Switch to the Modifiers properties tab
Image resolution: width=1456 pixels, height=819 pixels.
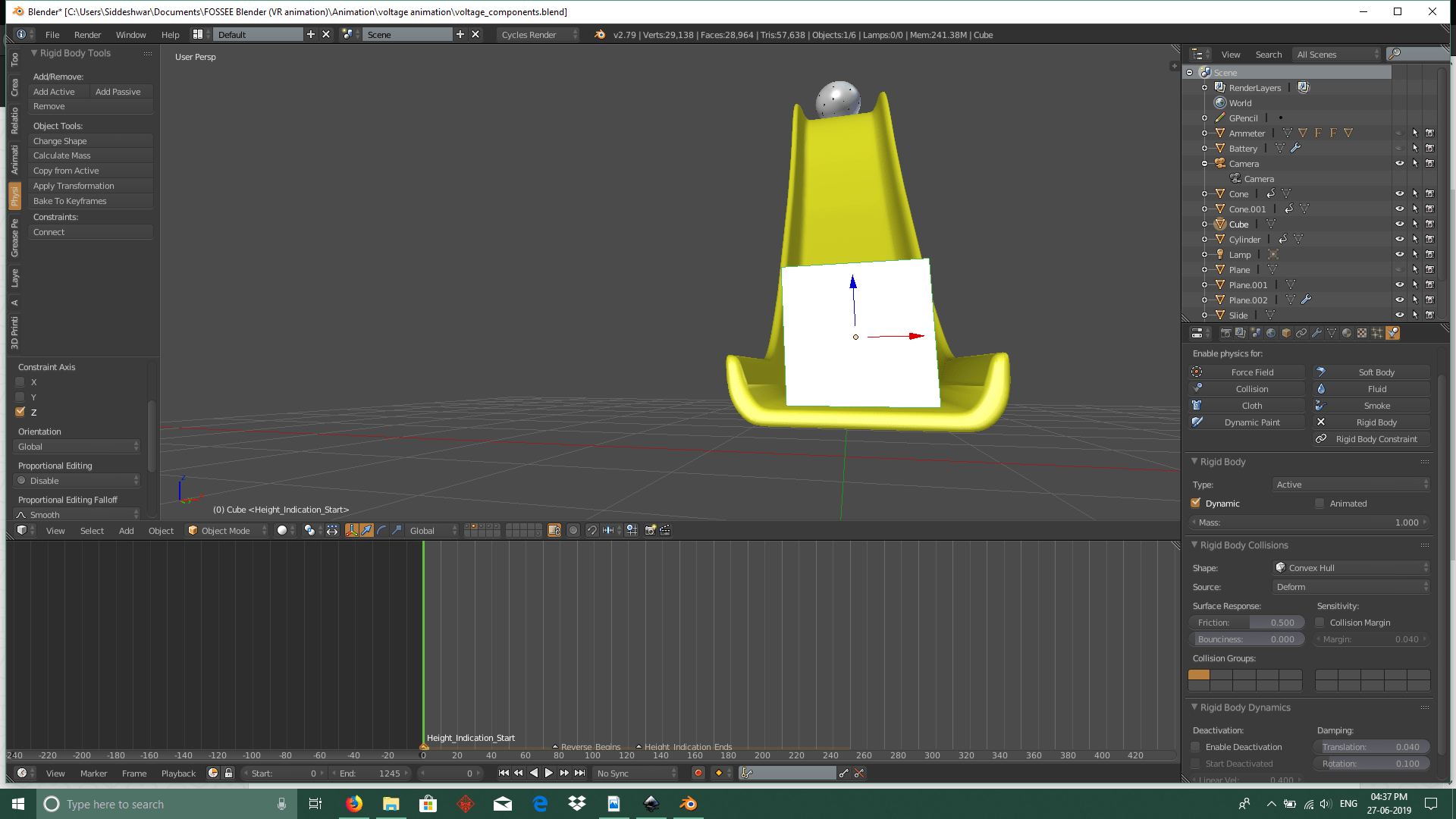click(1316, 332)
